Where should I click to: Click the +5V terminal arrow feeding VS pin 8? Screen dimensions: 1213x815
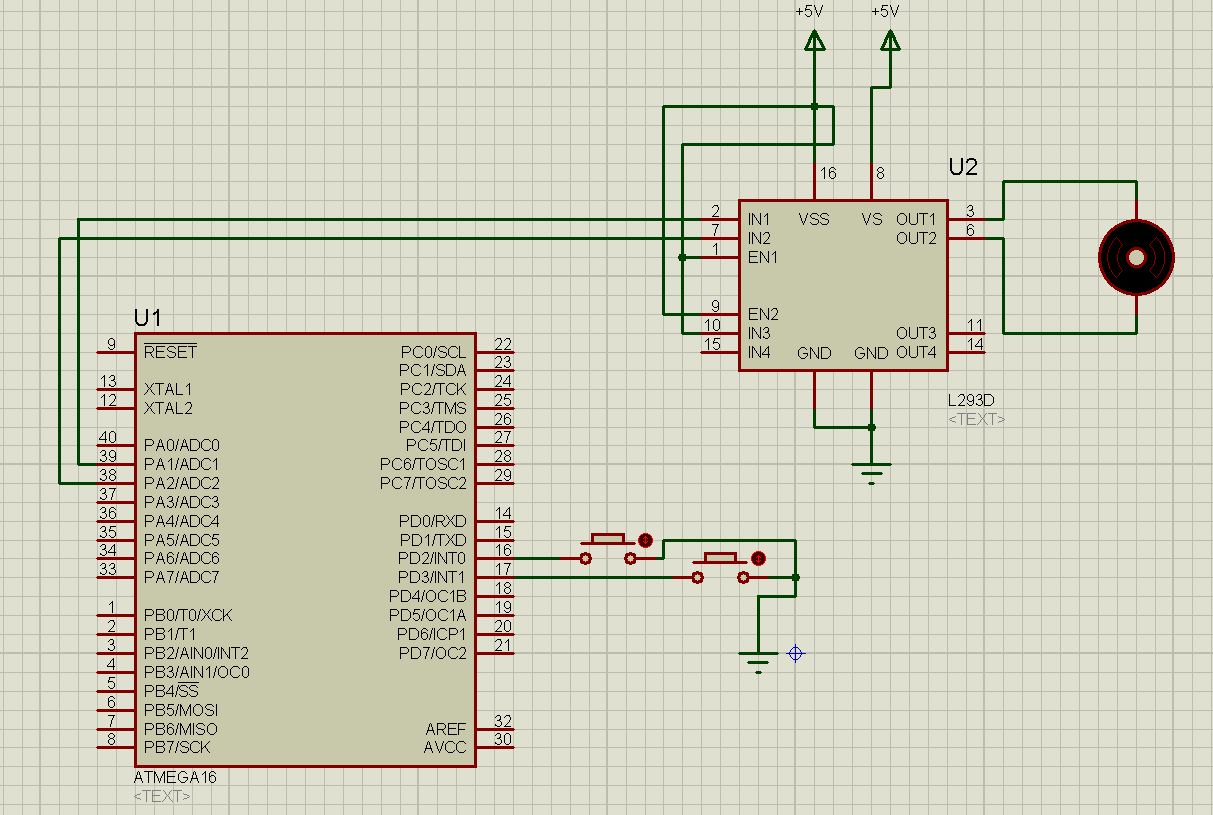(890, 40)
